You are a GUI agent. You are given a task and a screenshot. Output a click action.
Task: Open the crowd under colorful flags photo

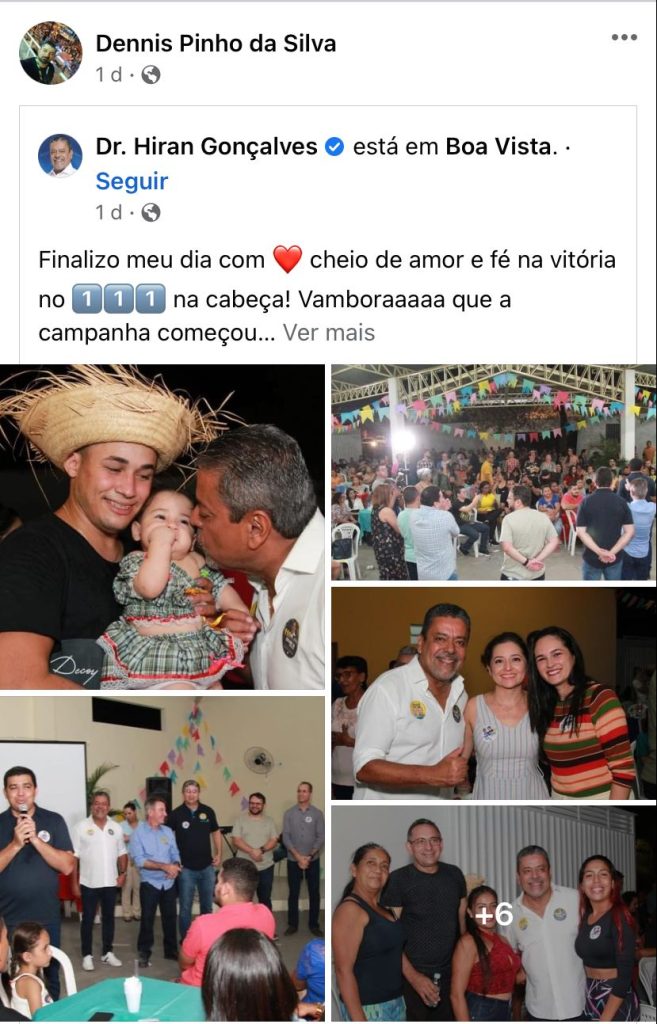[x=494, y=472]
